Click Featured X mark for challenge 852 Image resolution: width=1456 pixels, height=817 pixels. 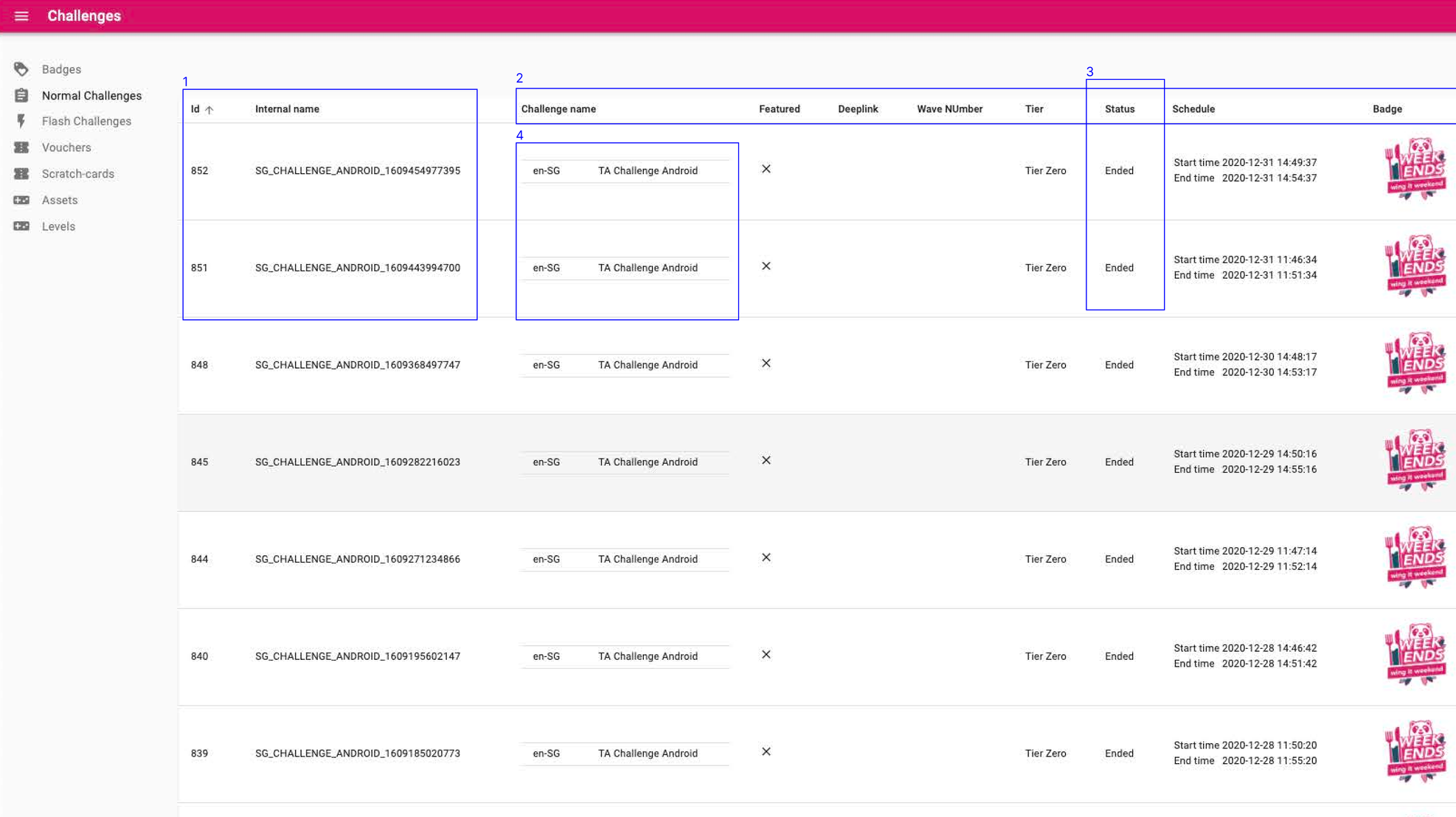(766, 169)
